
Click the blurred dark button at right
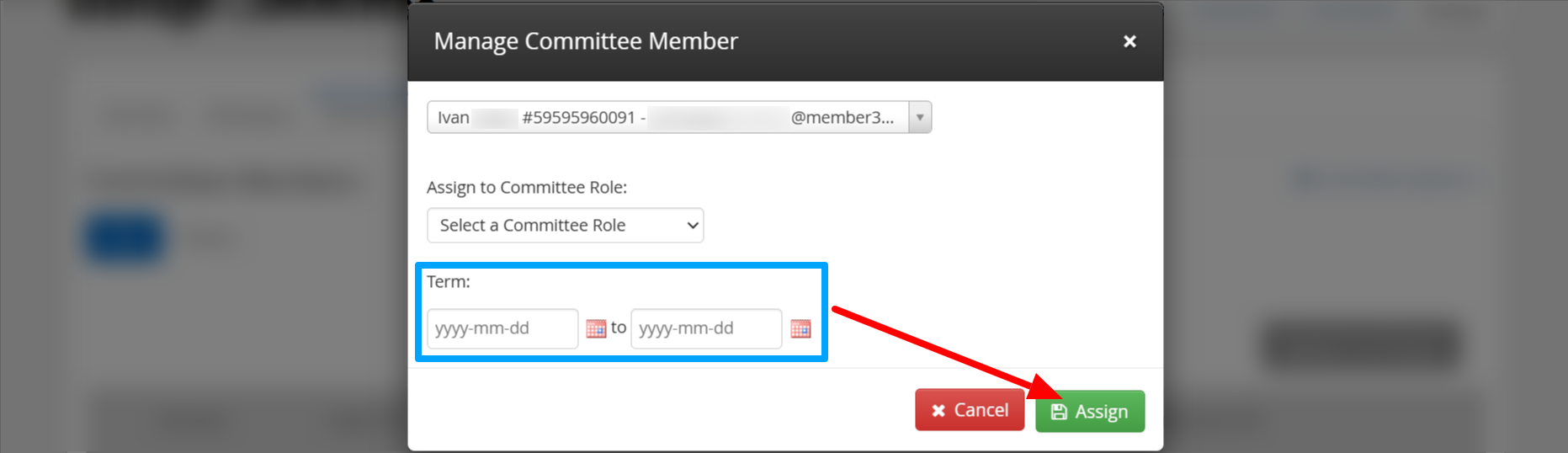pyautogui.click(x=1361, y=345)
